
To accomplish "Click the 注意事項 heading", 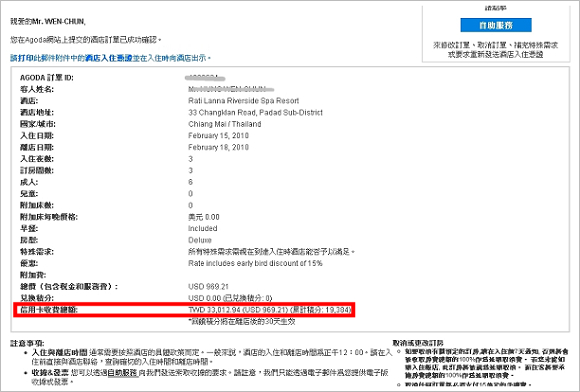I will point(27,344).
